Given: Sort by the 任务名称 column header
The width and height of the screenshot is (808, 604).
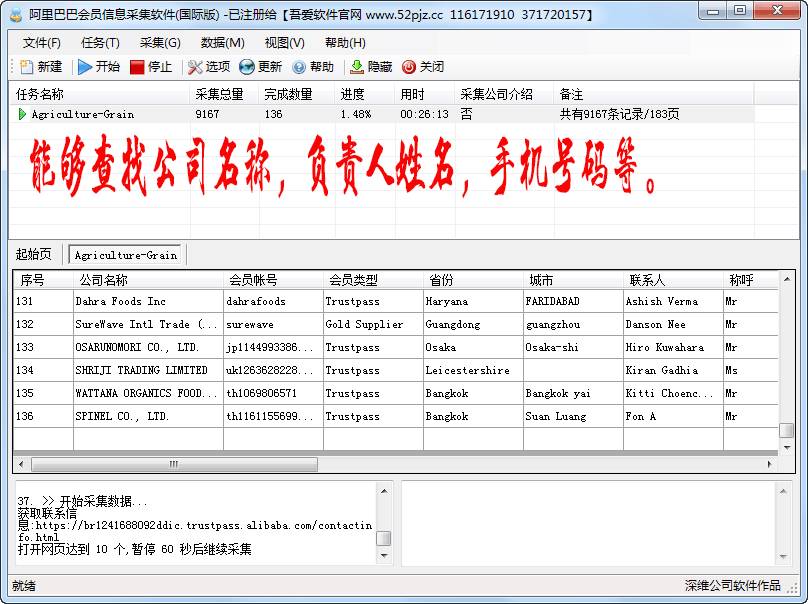Looking at the screenshot, I should [100, 94].
